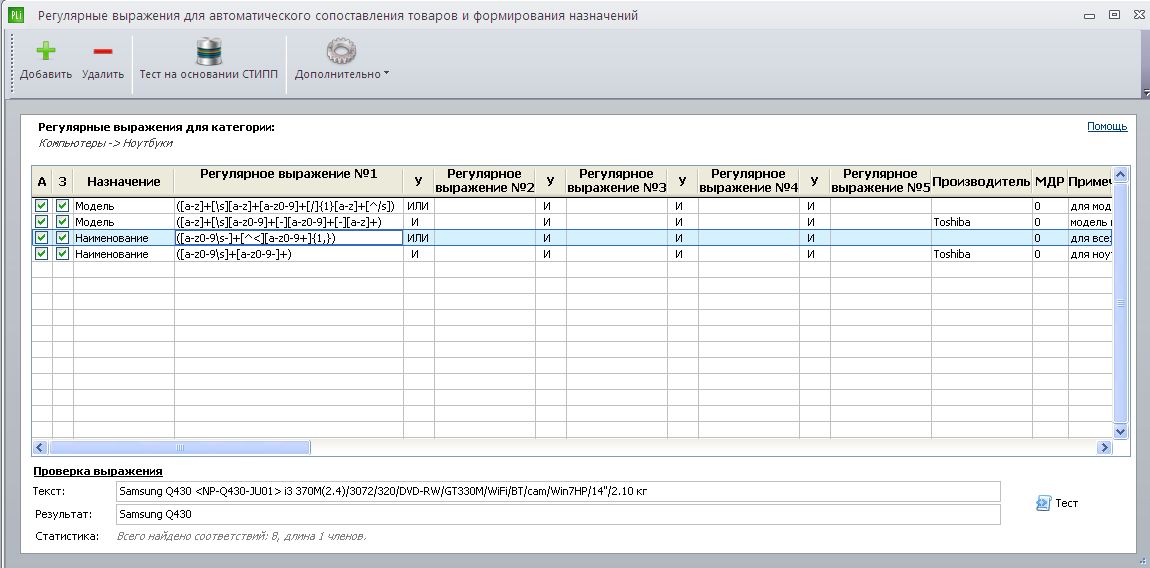Viewport: 1150px width, 568px height.
Task: Click the green plus Добавить icon
Action: pos(45,51)
